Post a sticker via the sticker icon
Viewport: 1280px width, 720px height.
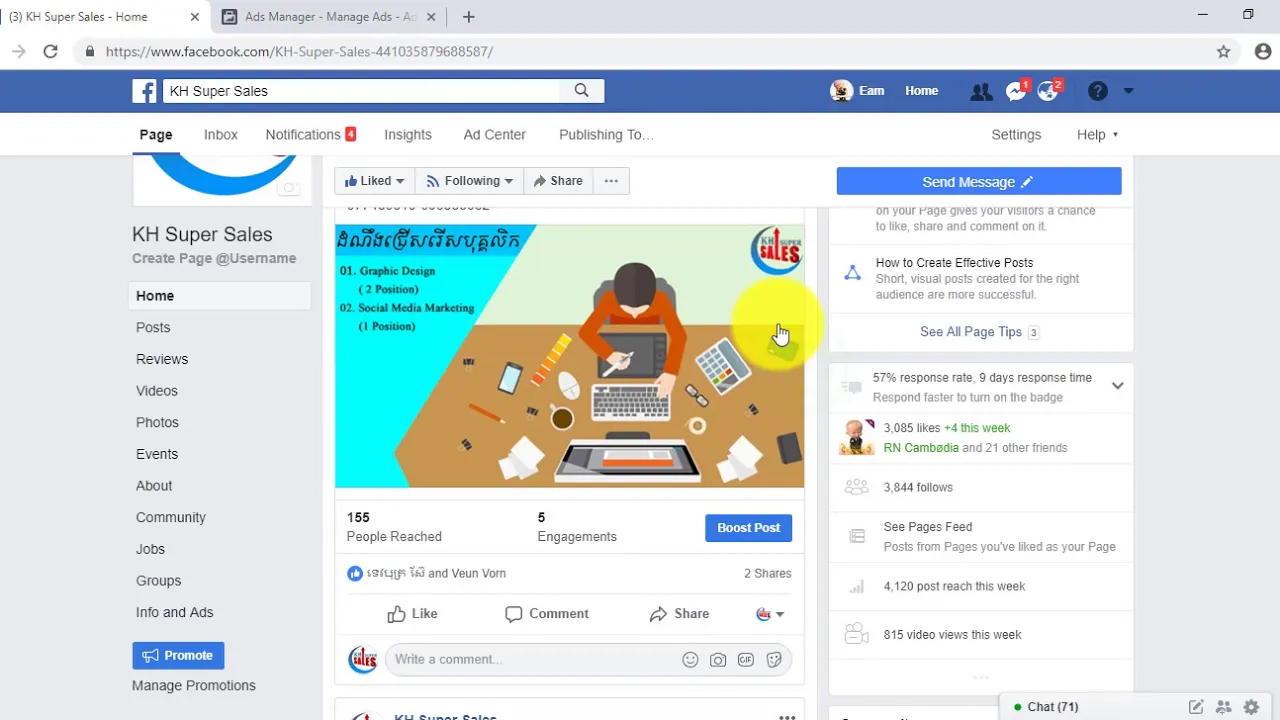coord(774,660)
